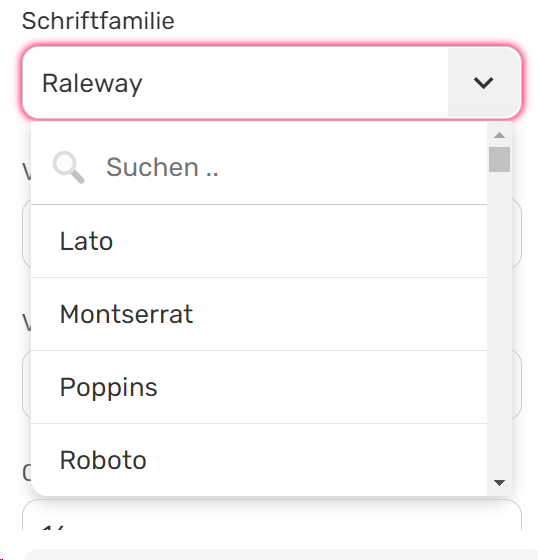Select Lato from the font list
The width and height of the screenshot is (538, 560).
click(x=259, y=241)
